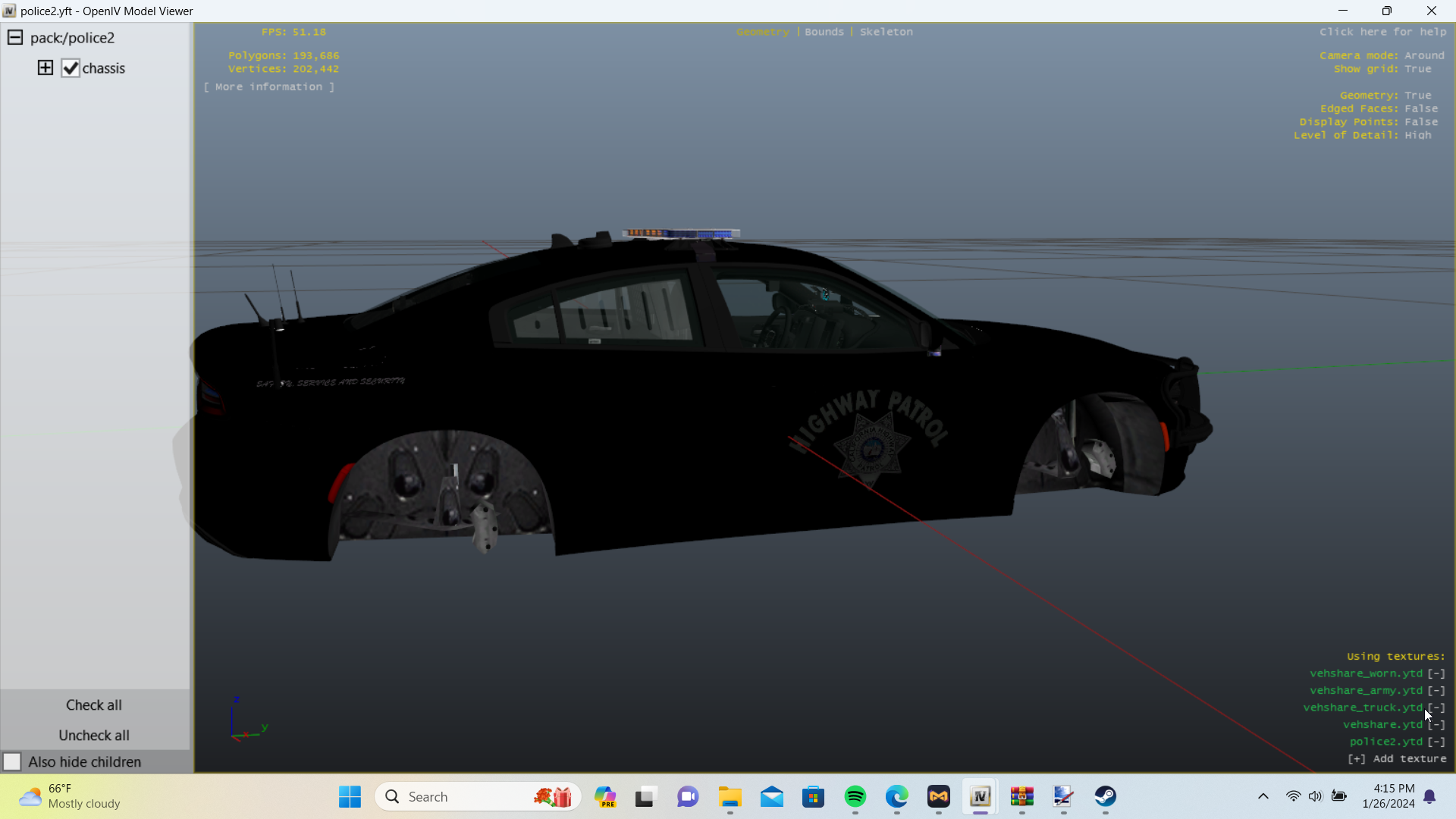Switch to the Bounds view tab
The image size is (1456, 819).
pyautogui.click(x=824, y=32)
